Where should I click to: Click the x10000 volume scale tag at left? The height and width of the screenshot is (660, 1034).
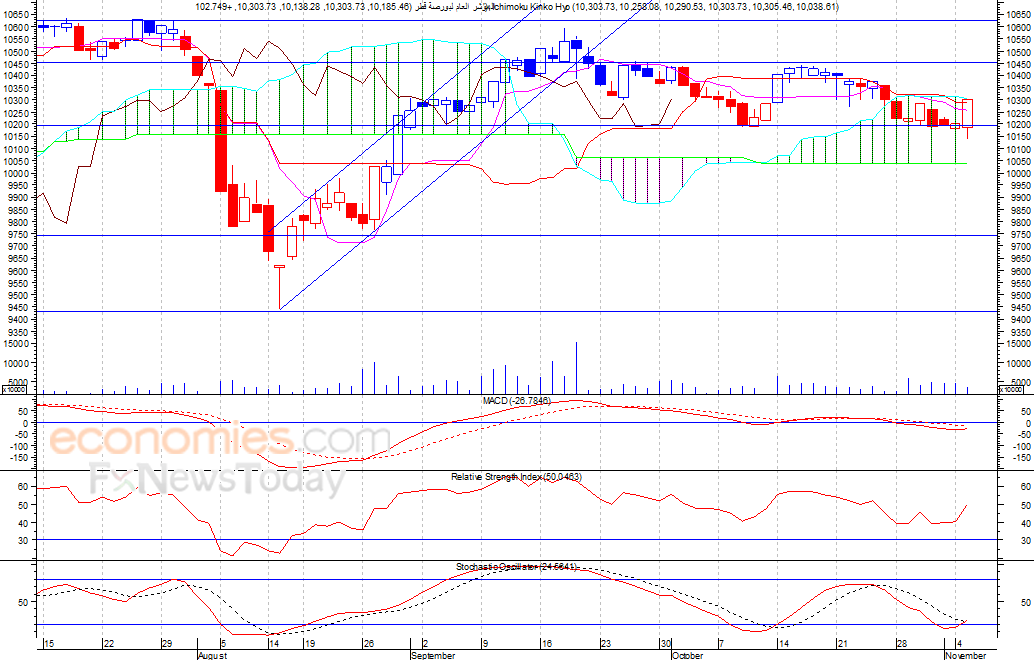pos(13,390)
